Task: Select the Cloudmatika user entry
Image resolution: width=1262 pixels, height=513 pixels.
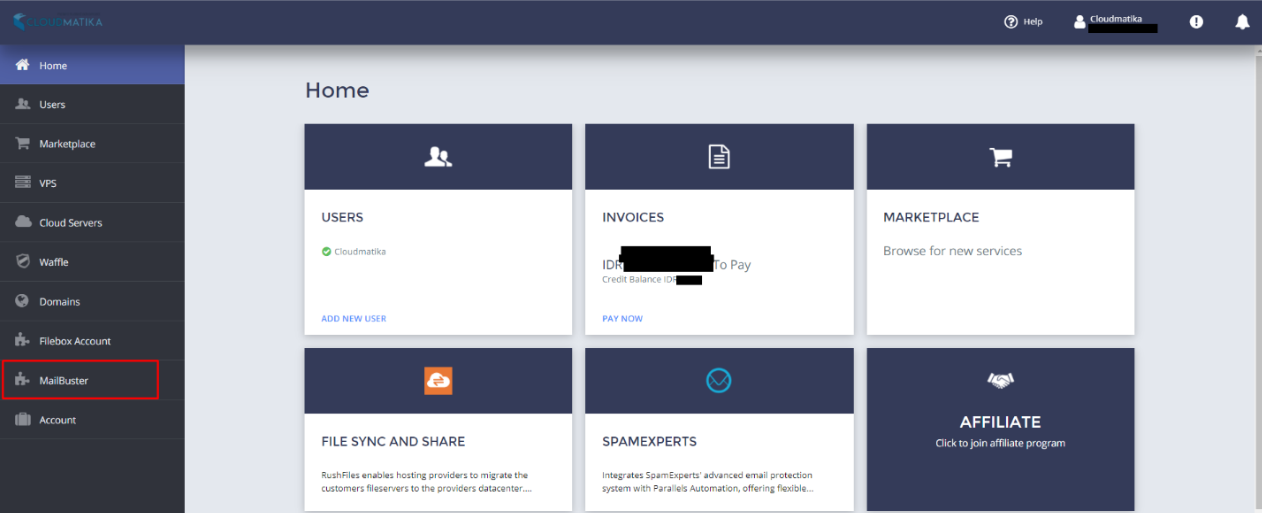Action: pos(359,252)
